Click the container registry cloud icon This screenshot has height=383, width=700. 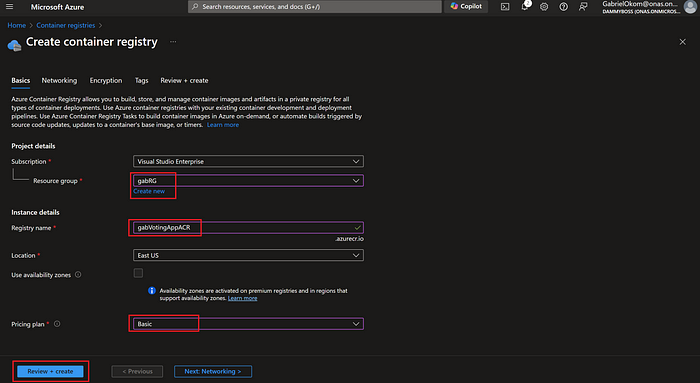click(x=14, y=45)
